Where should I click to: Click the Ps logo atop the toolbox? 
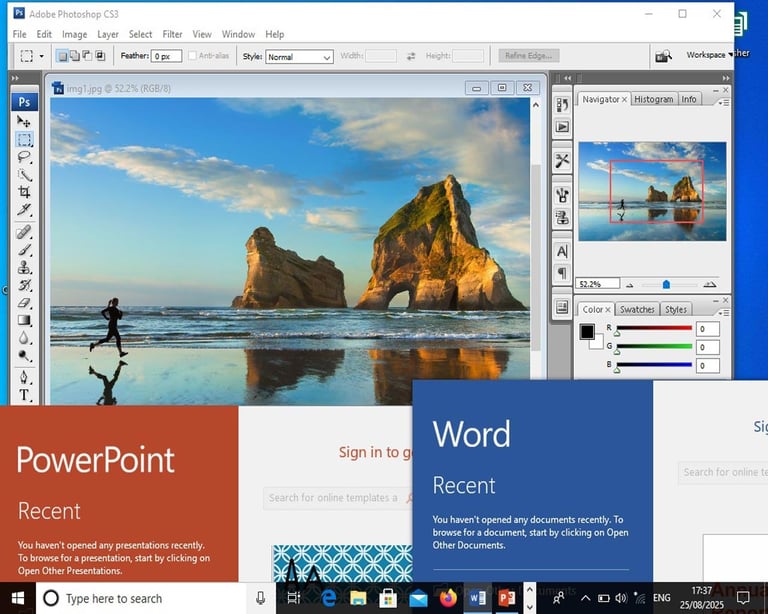coord(24,102)
